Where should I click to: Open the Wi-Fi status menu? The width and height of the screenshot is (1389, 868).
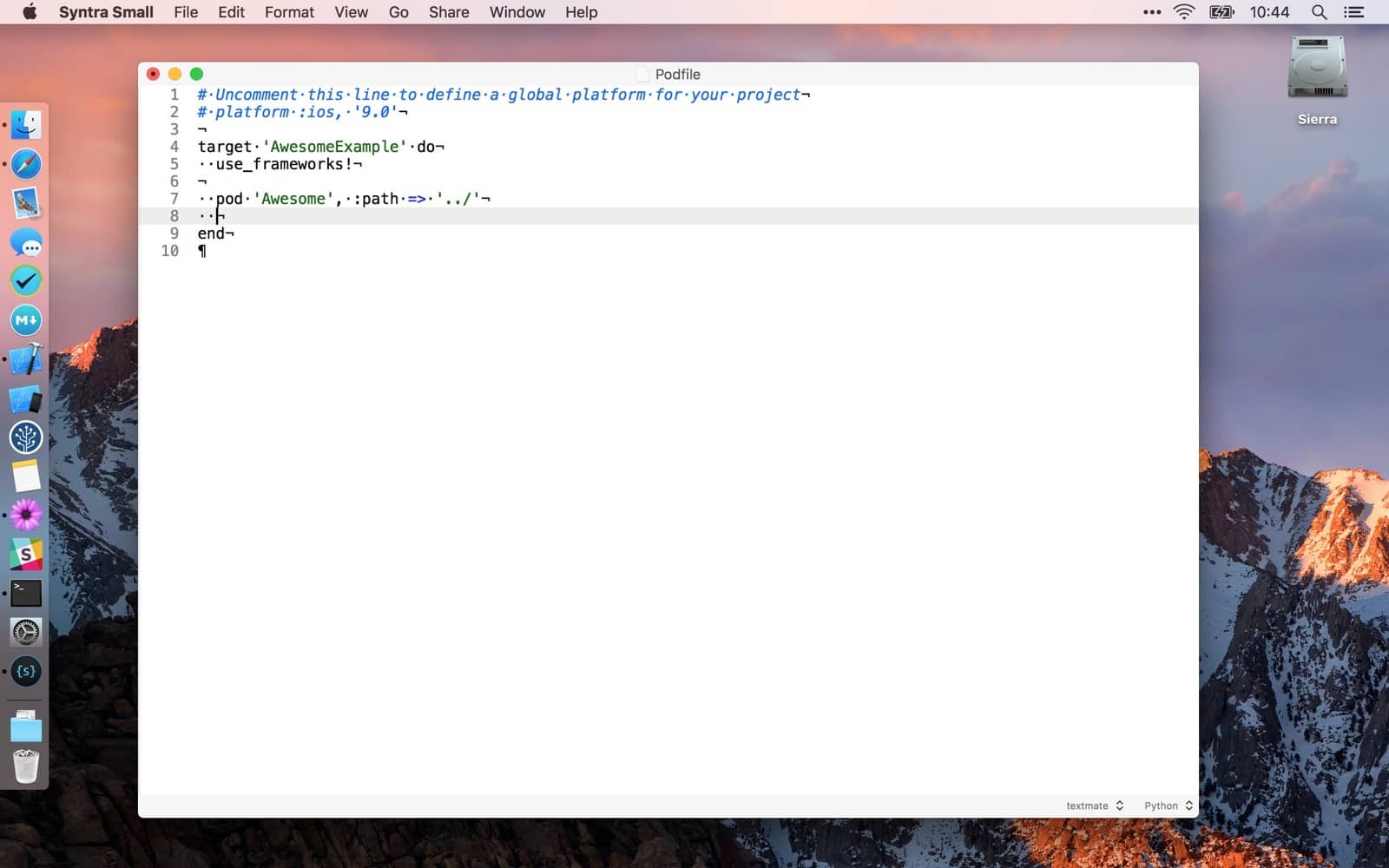tap(1183, 12)
